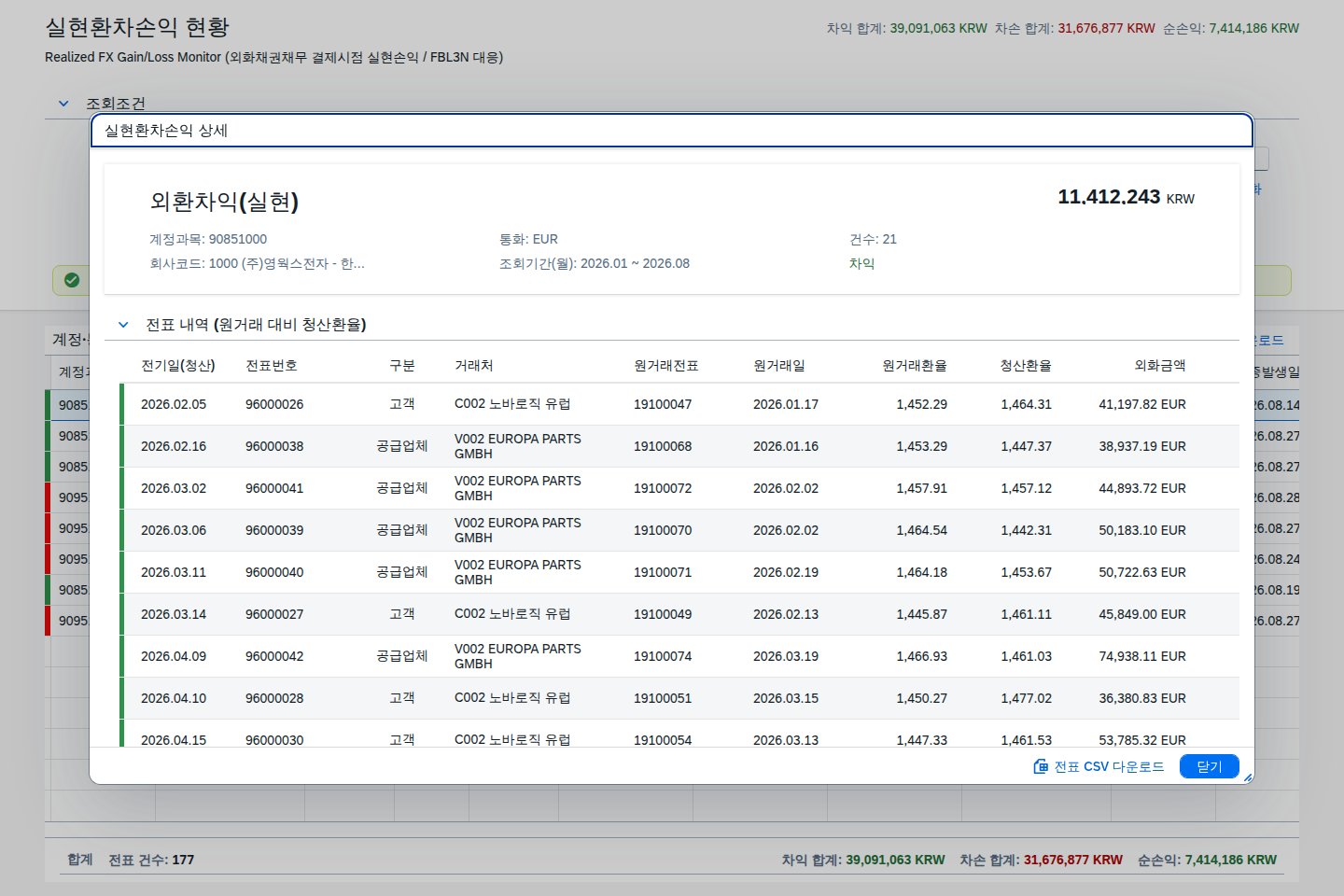The height and width of the screenshot is (896, 1344).
Task: Click 전표 건수: 177 in footer
Action: click(x=151, y=860)
